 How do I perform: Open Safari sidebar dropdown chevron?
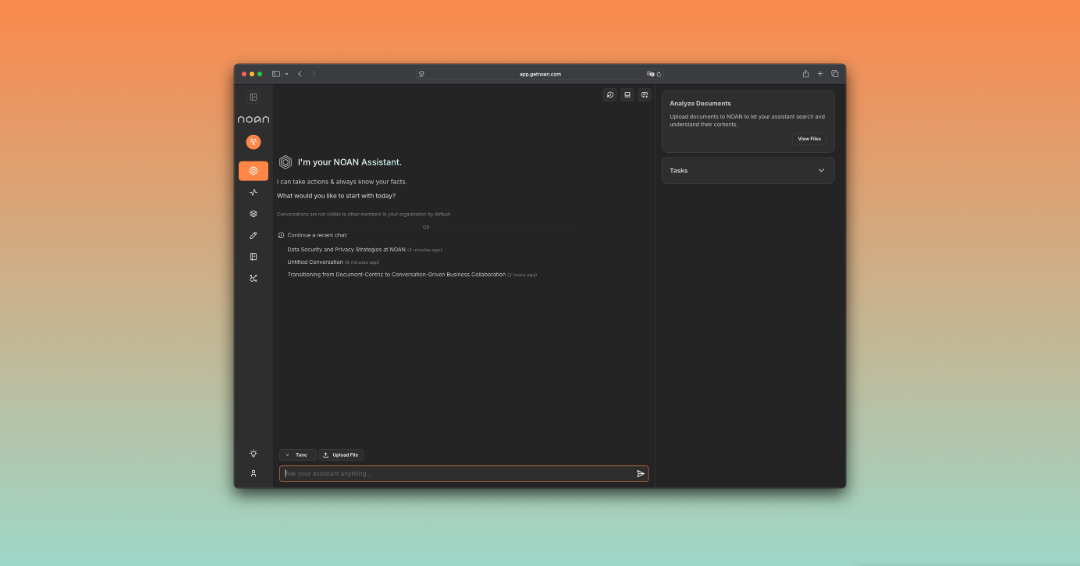pos(287,74)
